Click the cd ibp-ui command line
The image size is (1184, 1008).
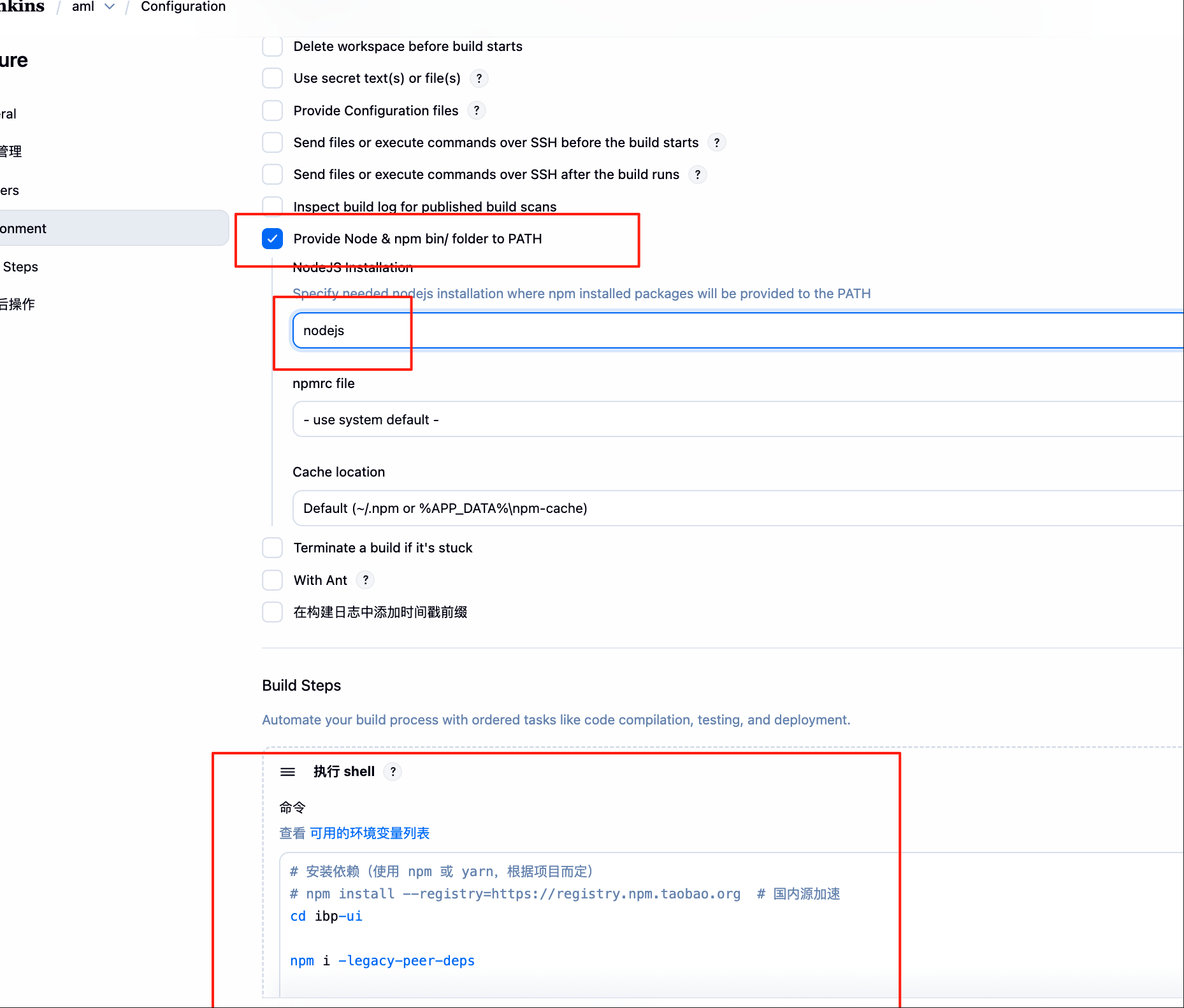(x=326, y=916)
